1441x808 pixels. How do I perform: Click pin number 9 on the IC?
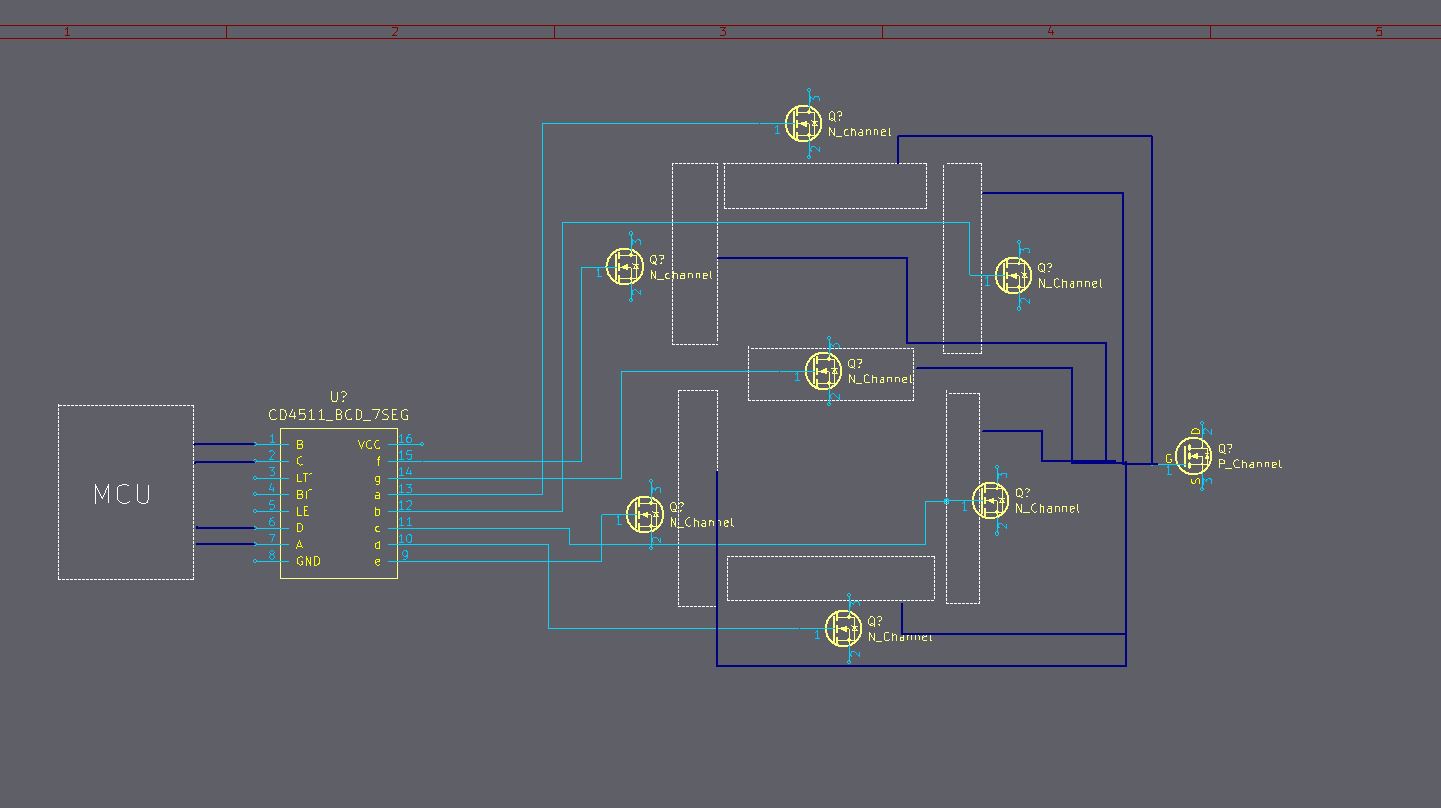tap(405, 555)
